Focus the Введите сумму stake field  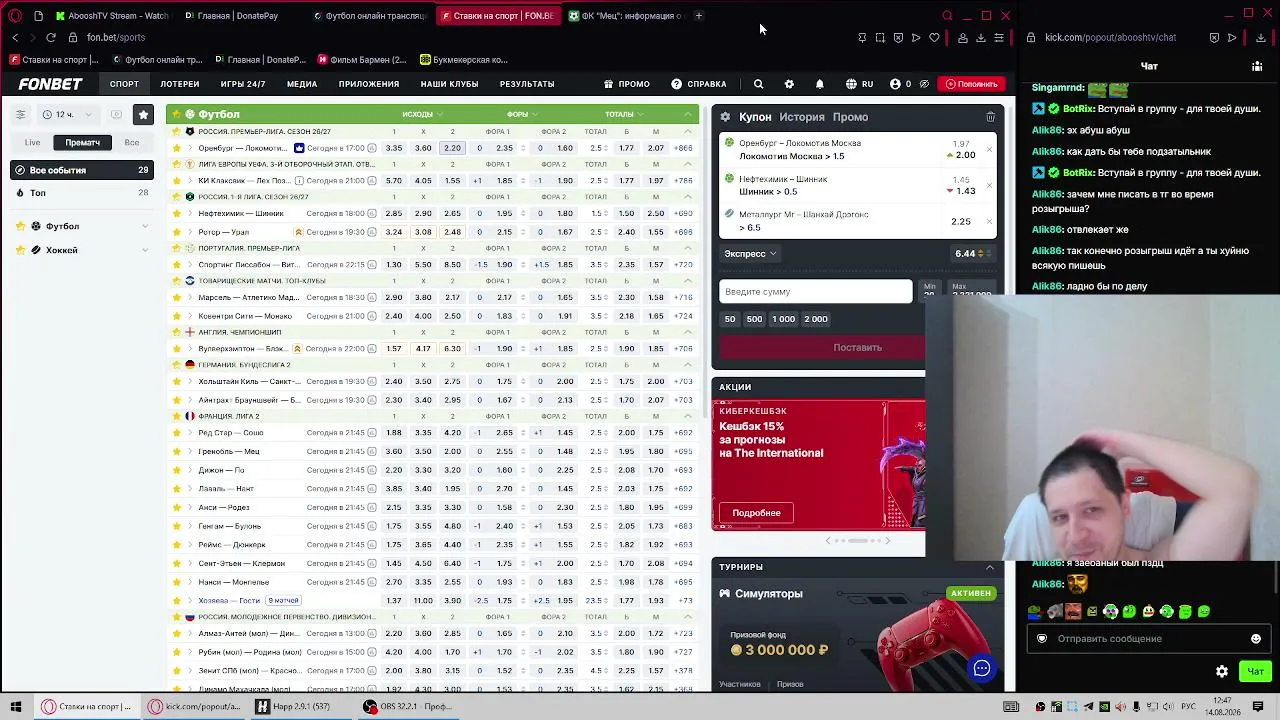[816, 292]
